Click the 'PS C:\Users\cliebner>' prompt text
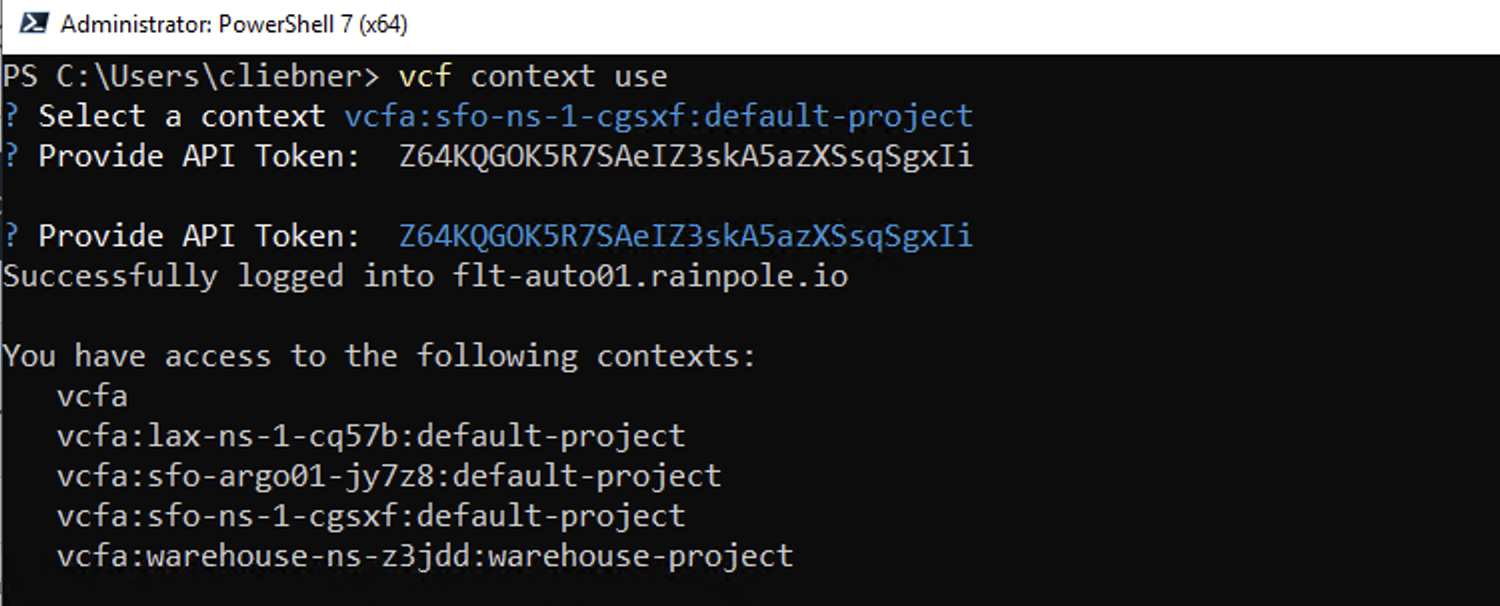 (x=191, y=76)
